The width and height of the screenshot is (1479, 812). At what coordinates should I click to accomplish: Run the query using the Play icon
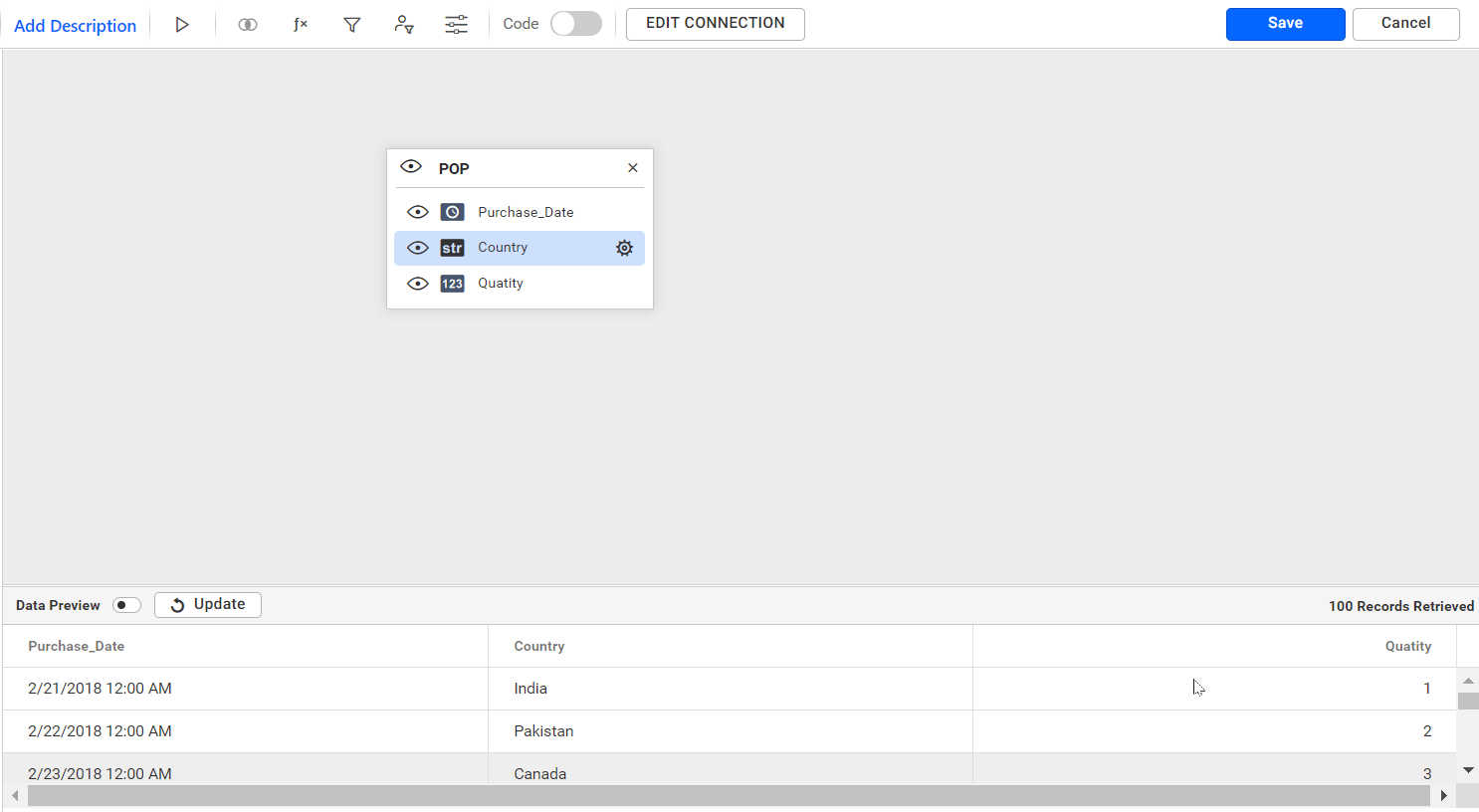pos(182,24)
